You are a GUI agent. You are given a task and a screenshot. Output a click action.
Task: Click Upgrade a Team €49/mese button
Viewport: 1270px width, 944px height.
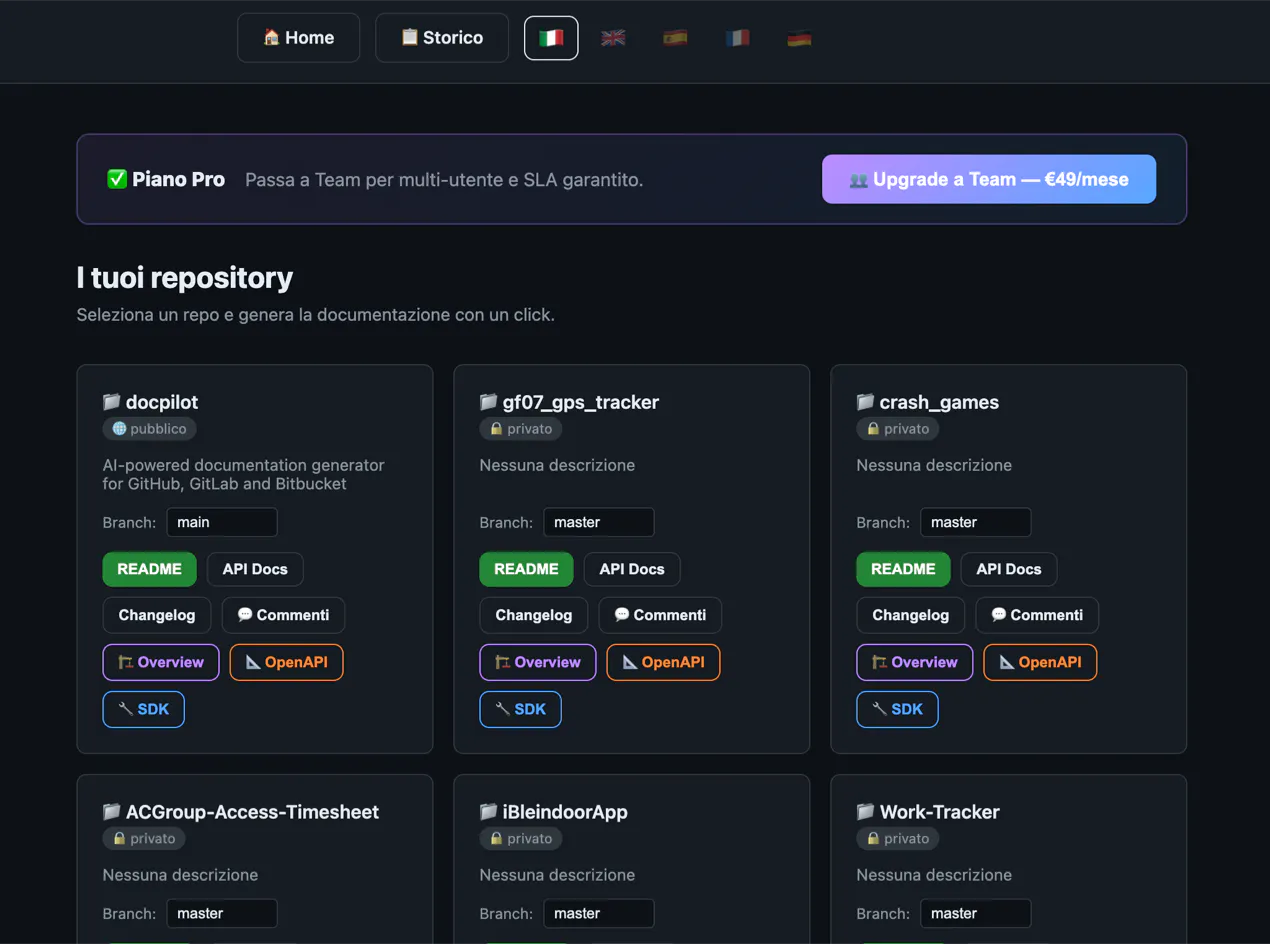[989, 179]
